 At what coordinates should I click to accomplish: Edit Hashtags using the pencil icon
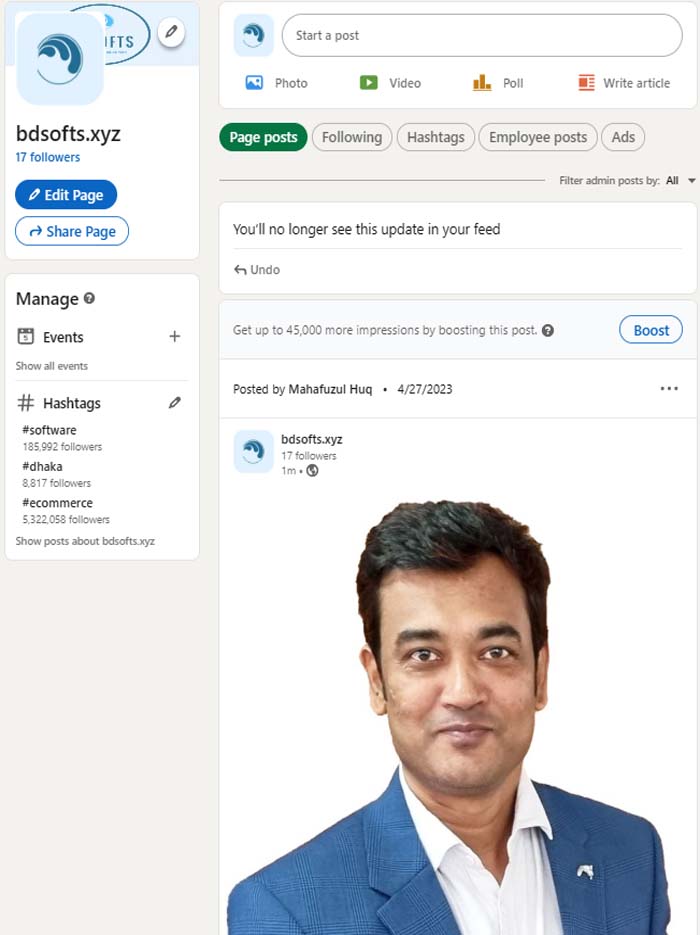[x=174, y=402]
